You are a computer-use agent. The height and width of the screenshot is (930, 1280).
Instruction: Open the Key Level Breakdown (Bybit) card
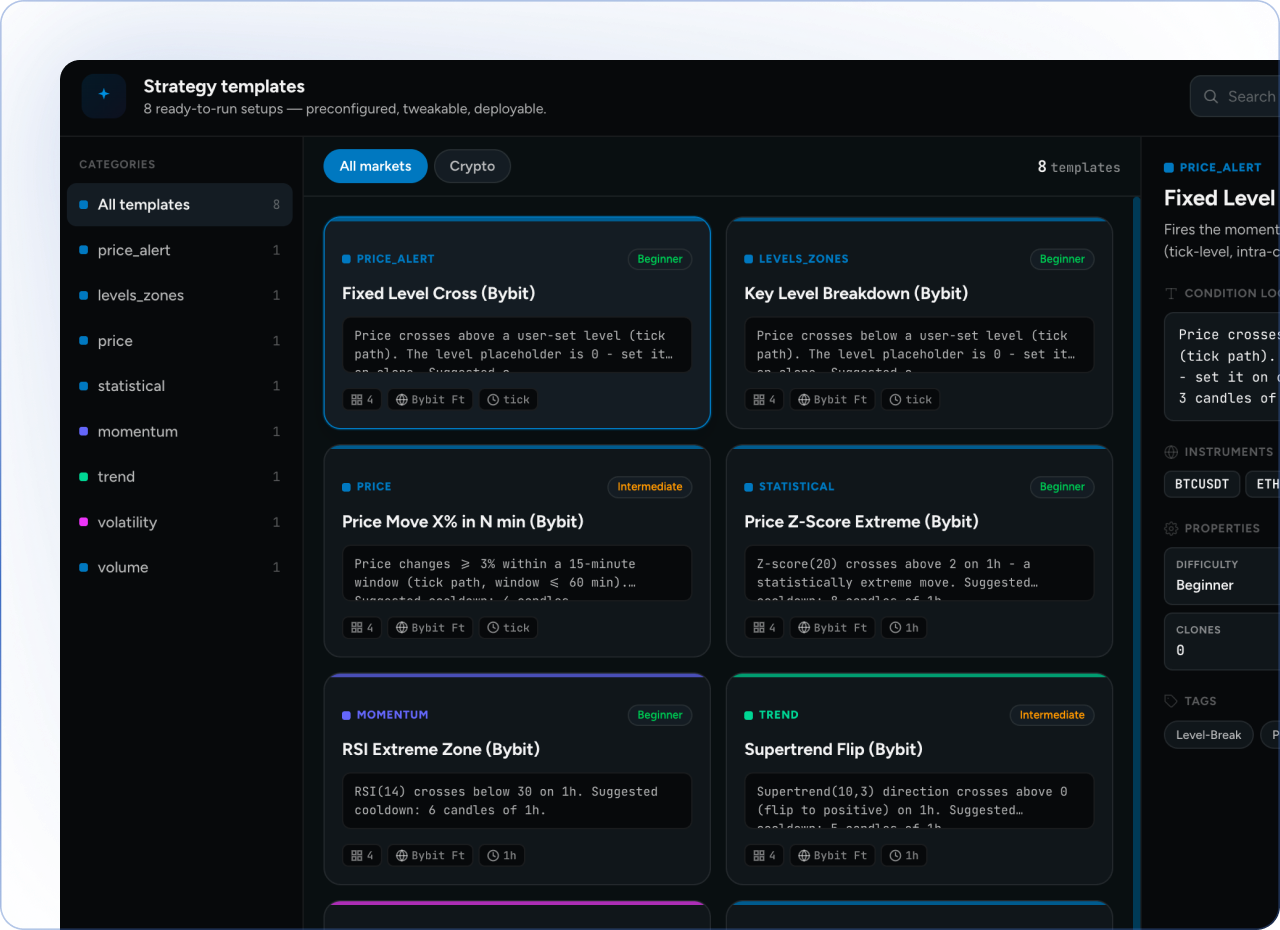point(919,322)
